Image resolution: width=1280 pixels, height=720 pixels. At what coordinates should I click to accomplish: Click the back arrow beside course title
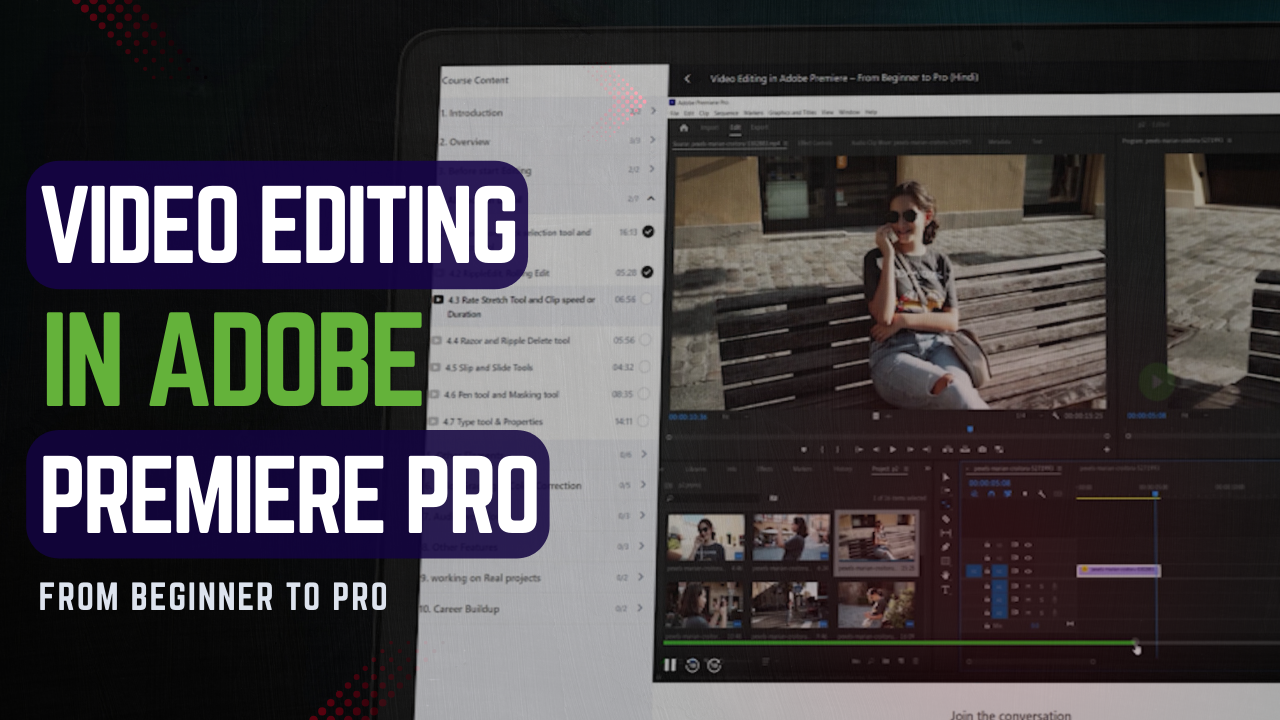[x=687, y=78]
